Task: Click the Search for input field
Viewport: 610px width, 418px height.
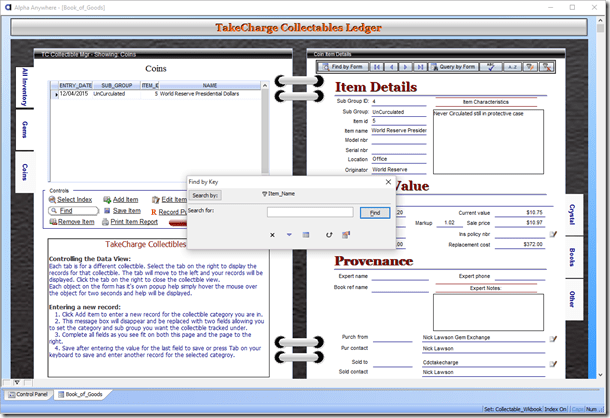Action: [x=310, y=212]
